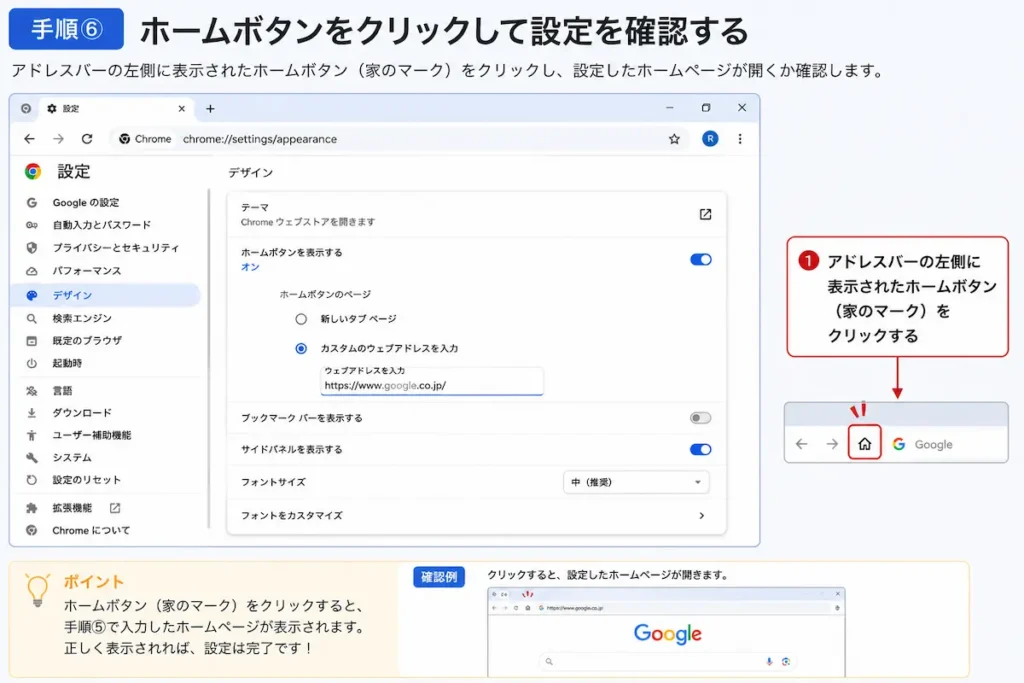Viewport: 1024px width, 683px height.
Task: Toggle ホームボタンを表示する switch
Action: (x=700, y=260)
